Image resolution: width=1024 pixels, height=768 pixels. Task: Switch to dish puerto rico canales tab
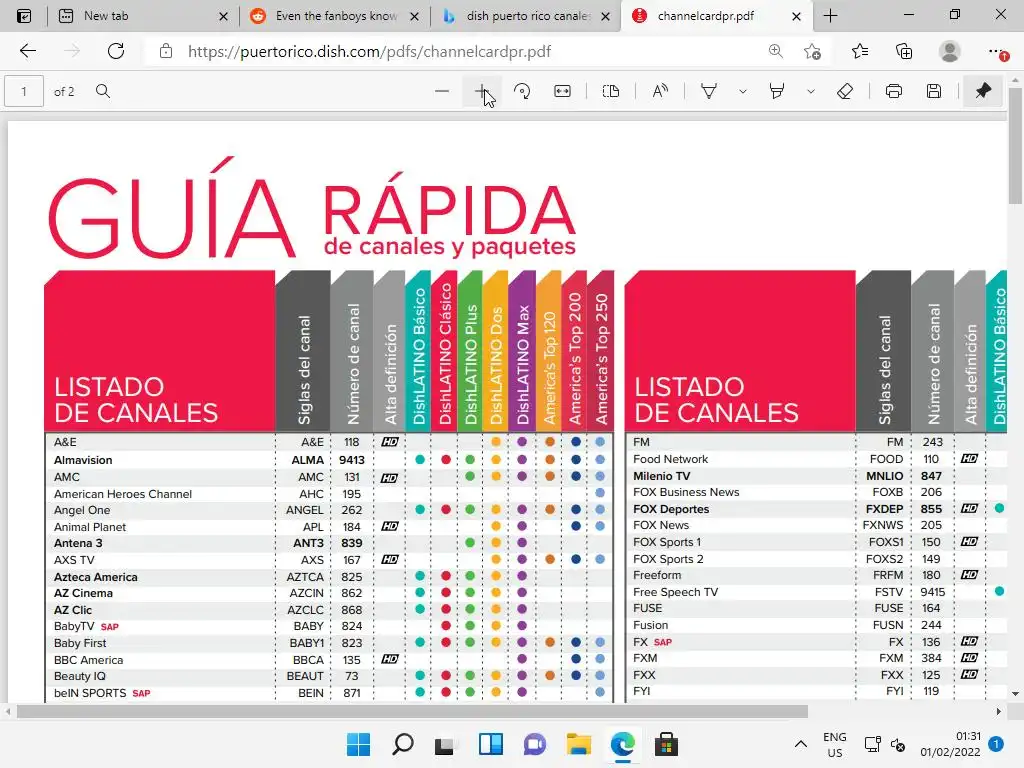tap(528, 16)
